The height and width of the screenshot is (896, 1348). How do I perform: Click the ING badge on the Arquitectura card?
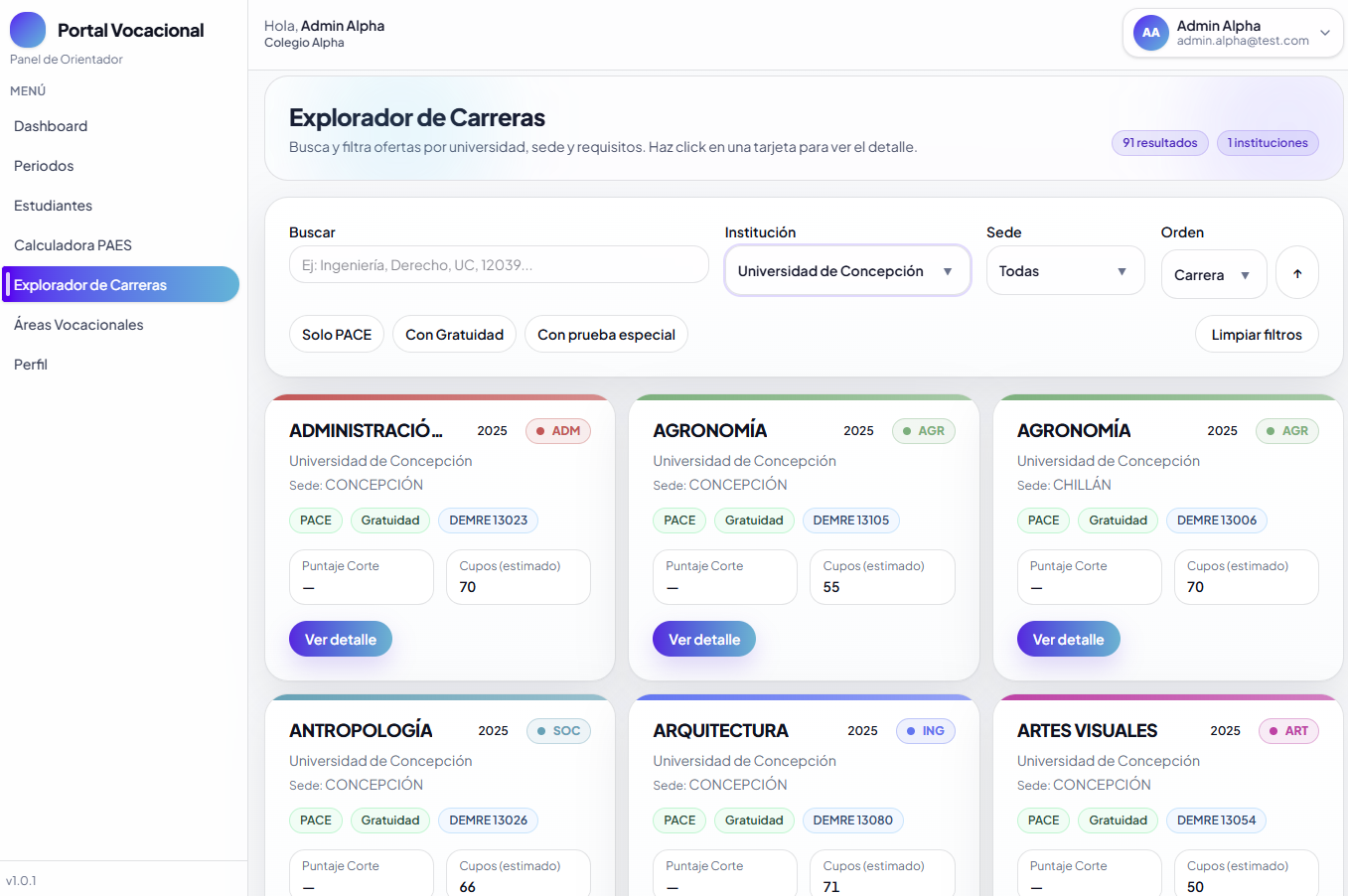click(x=925, y=730)
